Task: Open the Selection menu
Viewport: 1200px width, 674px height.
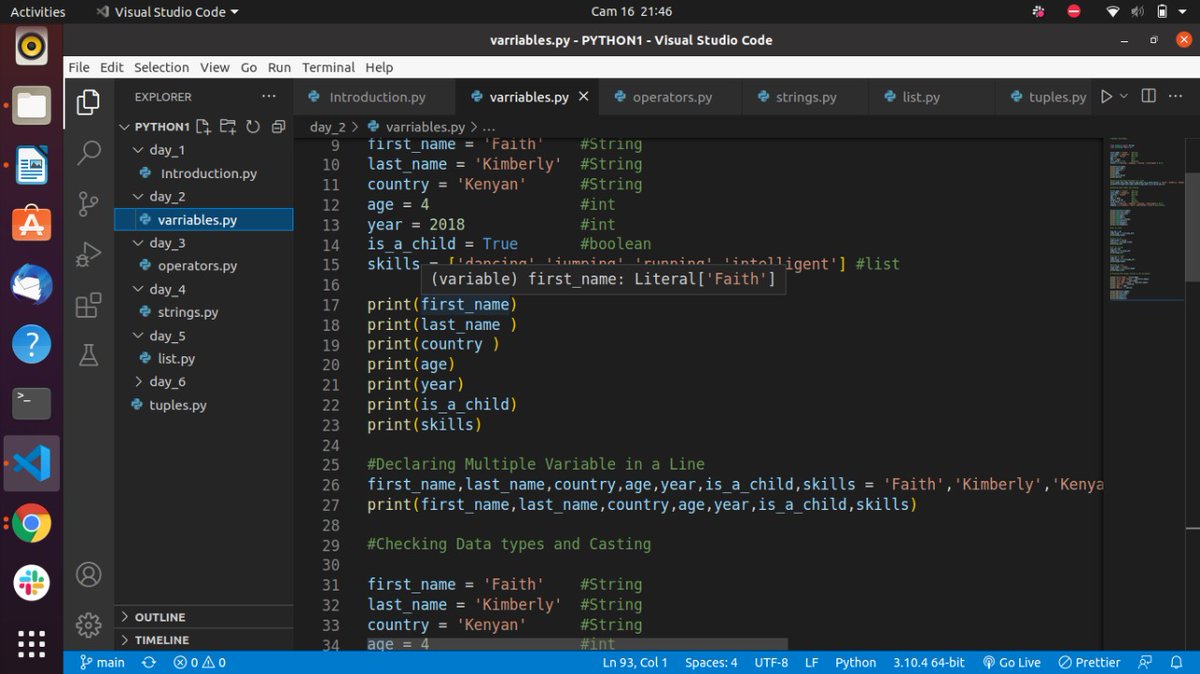Action: click(161, 67)
